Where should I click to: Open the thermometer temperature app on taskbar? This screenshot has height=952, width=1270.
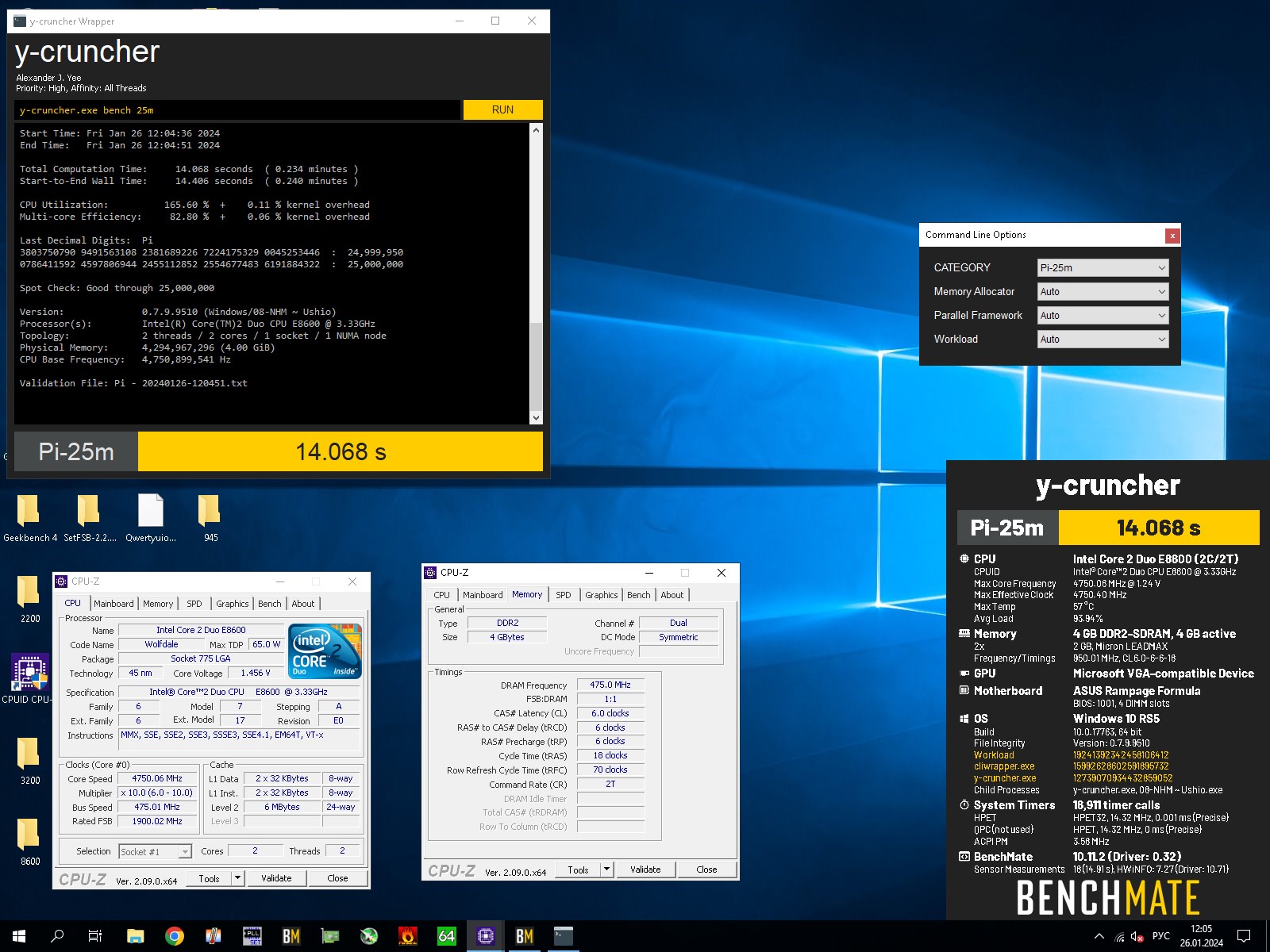pyautogui.click(x=213, y=936)
